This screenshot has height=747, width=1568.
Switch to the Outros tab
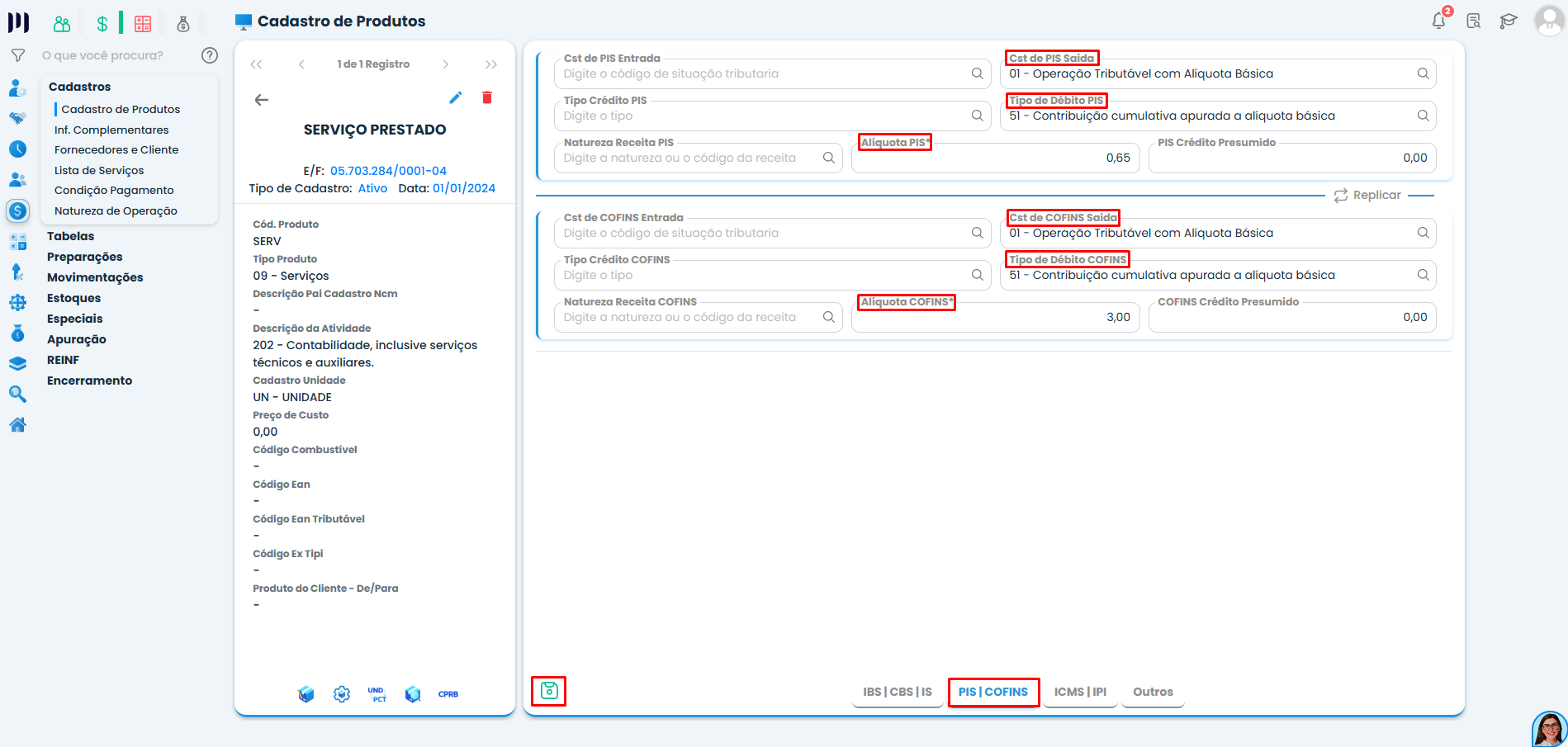point(1153,692)
